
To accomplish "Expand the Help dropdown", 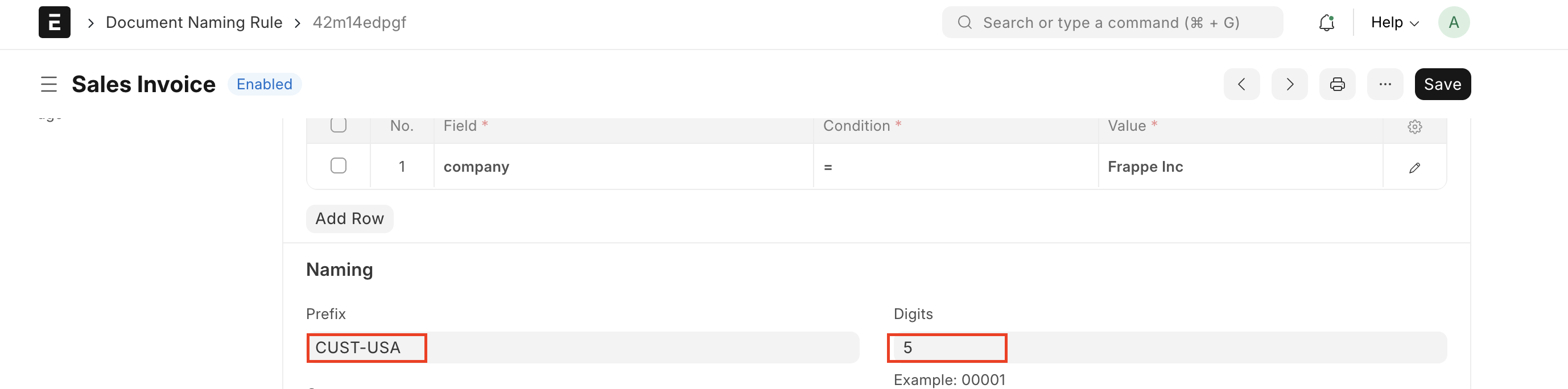I will click(1394, 23).
